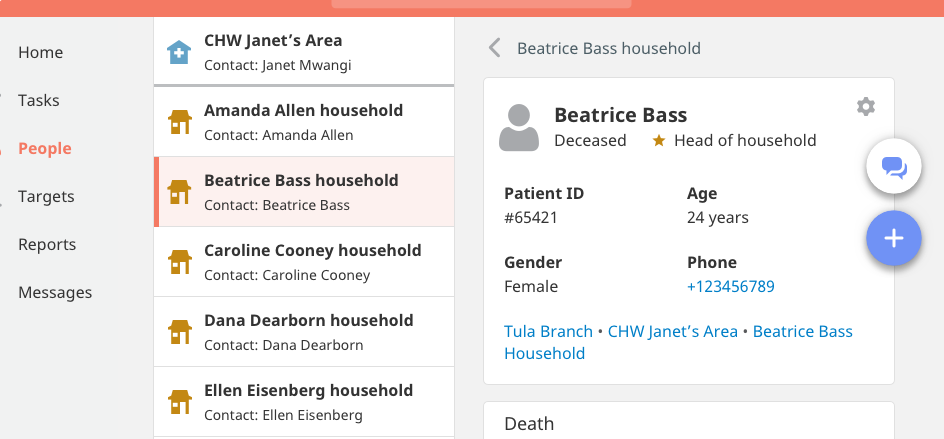Click the blue chat bubble button
944x439 pixels.
coord(893,167)
